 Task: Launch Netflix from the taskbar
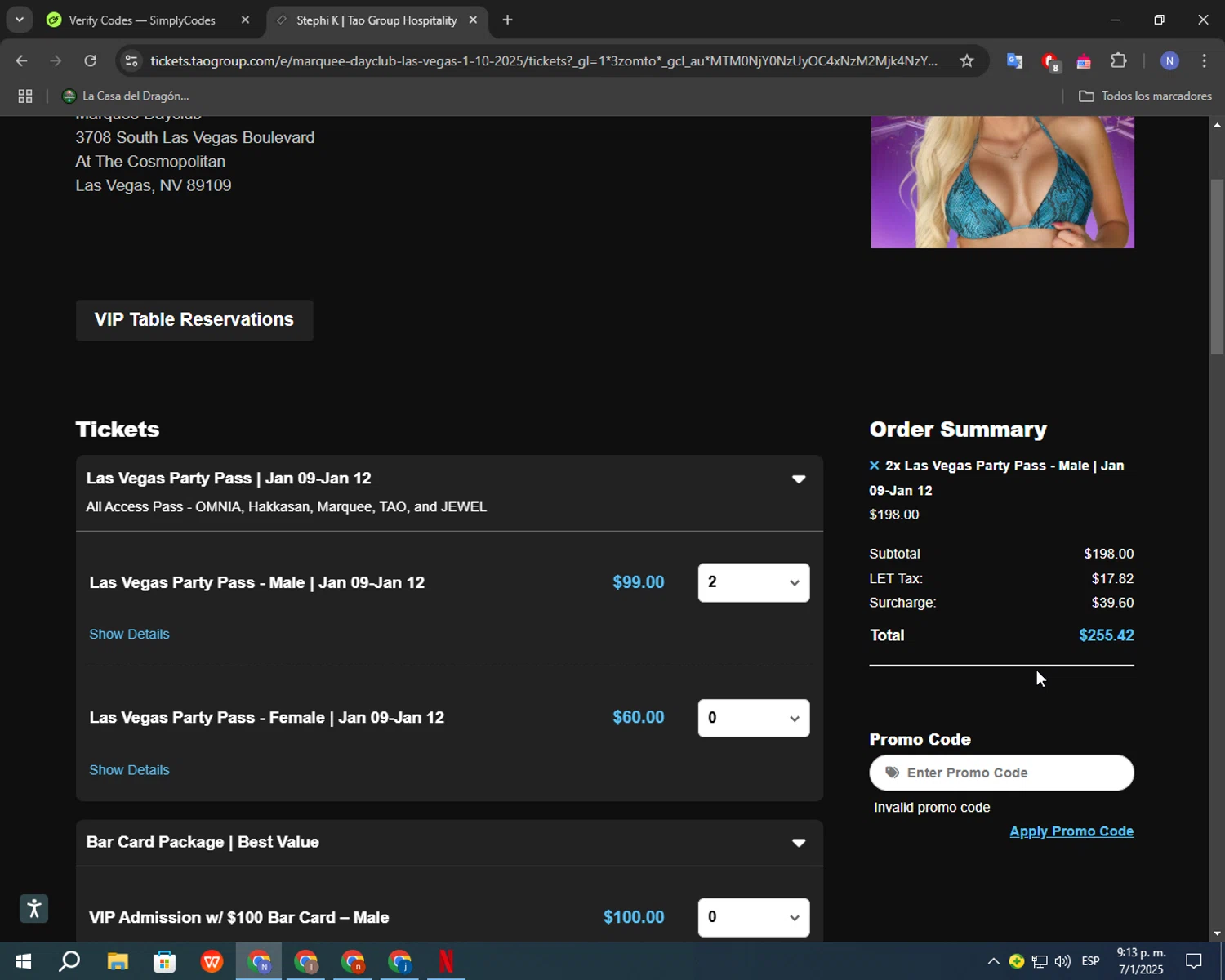(x=446, y=961)
